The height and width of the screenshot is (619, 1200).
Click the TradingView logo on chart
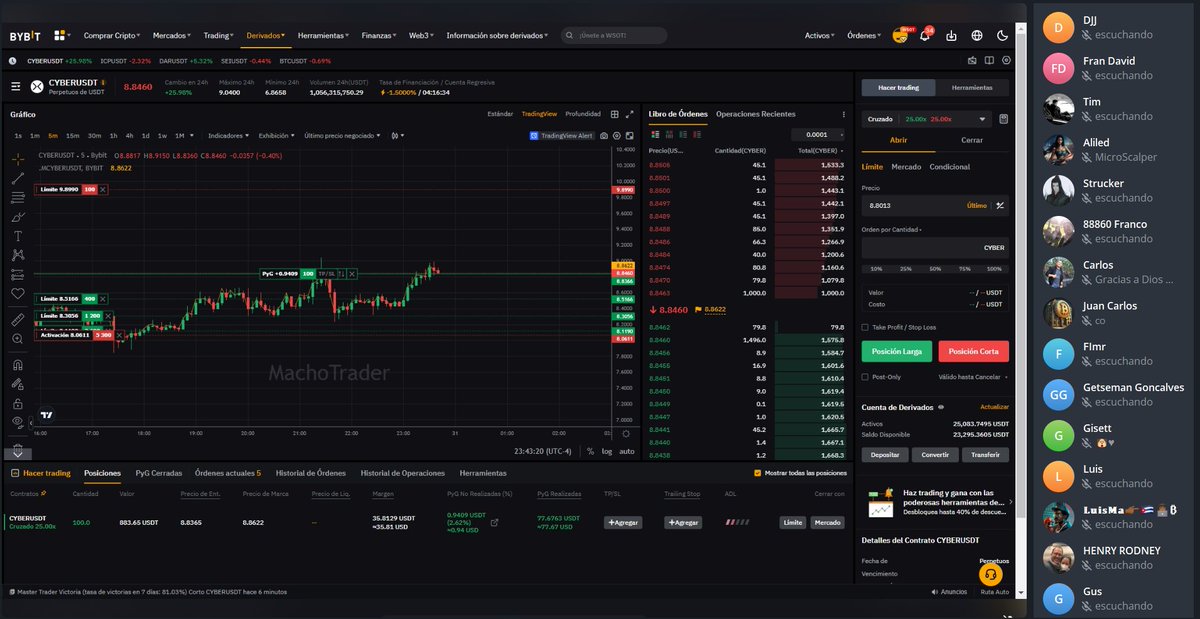tap(46, 415)
